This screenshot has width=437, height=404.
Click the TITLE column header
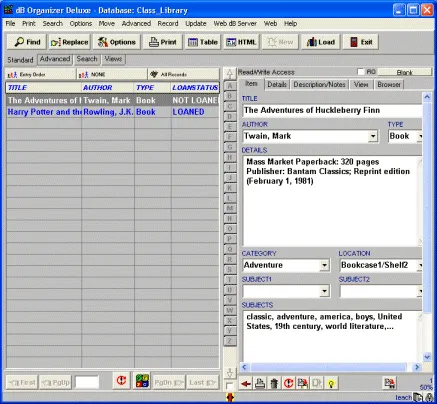tap(44, 88)
